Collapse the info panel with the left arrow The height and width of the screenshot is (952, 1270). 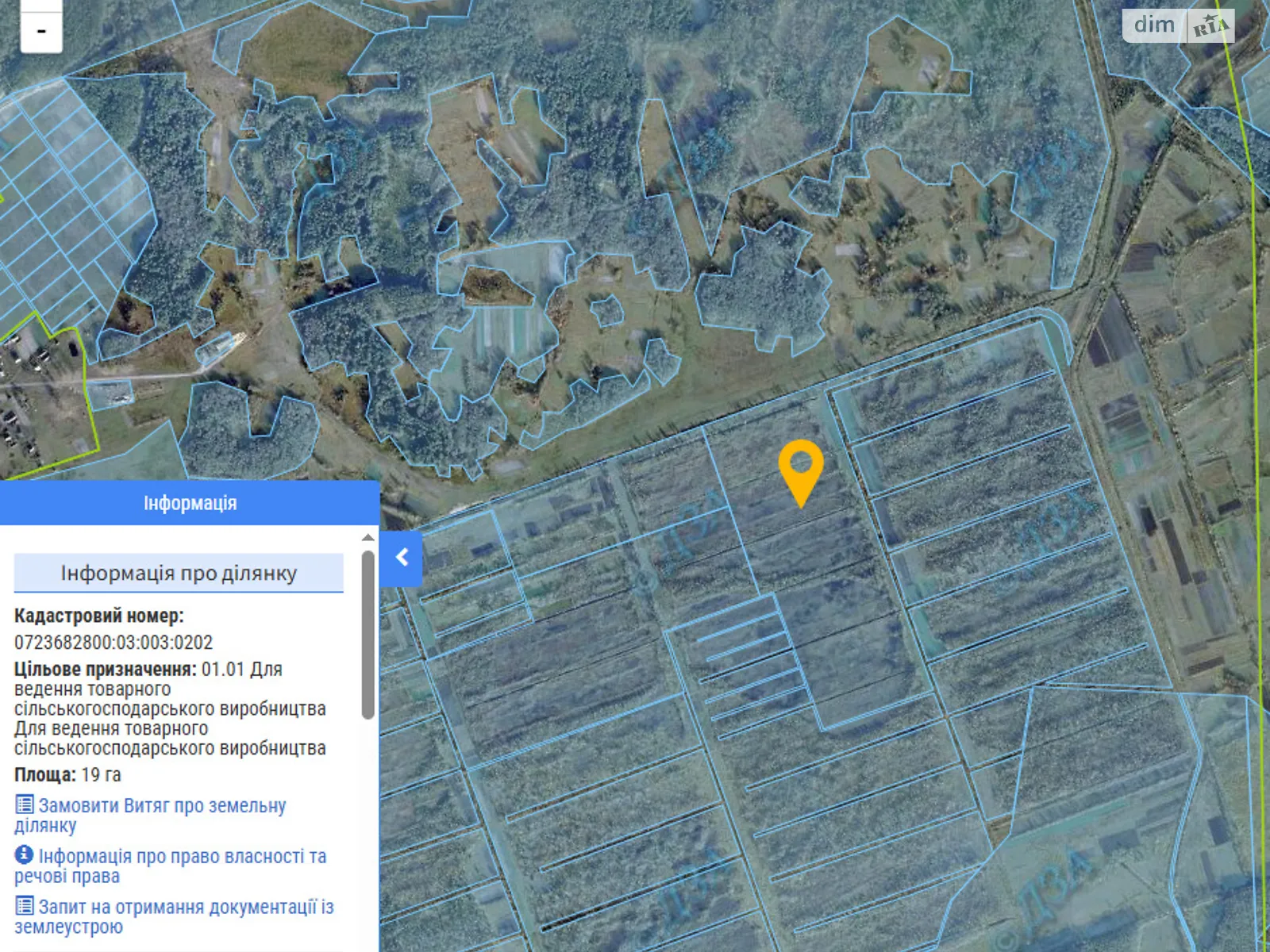[x=402, y=558]
